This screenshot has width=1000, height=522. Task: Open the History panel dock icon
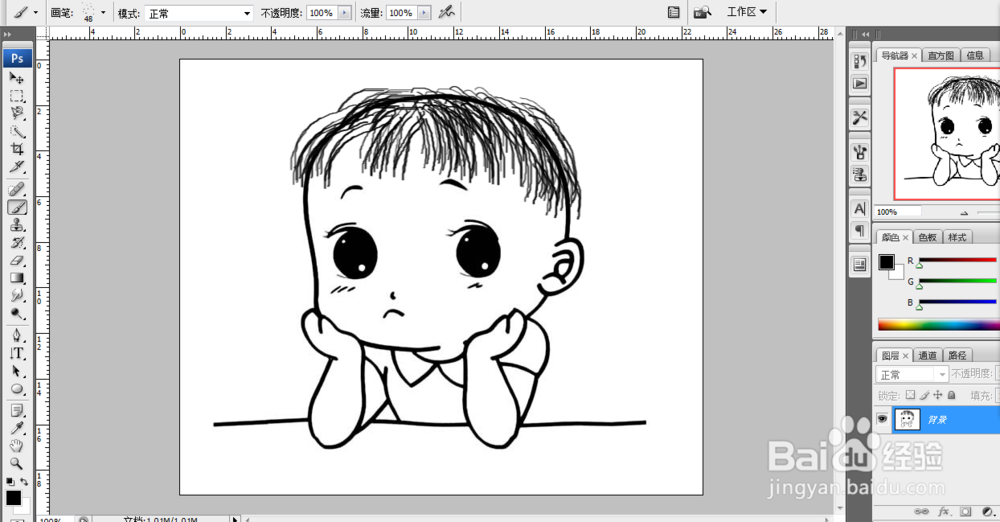pos(860,61)
